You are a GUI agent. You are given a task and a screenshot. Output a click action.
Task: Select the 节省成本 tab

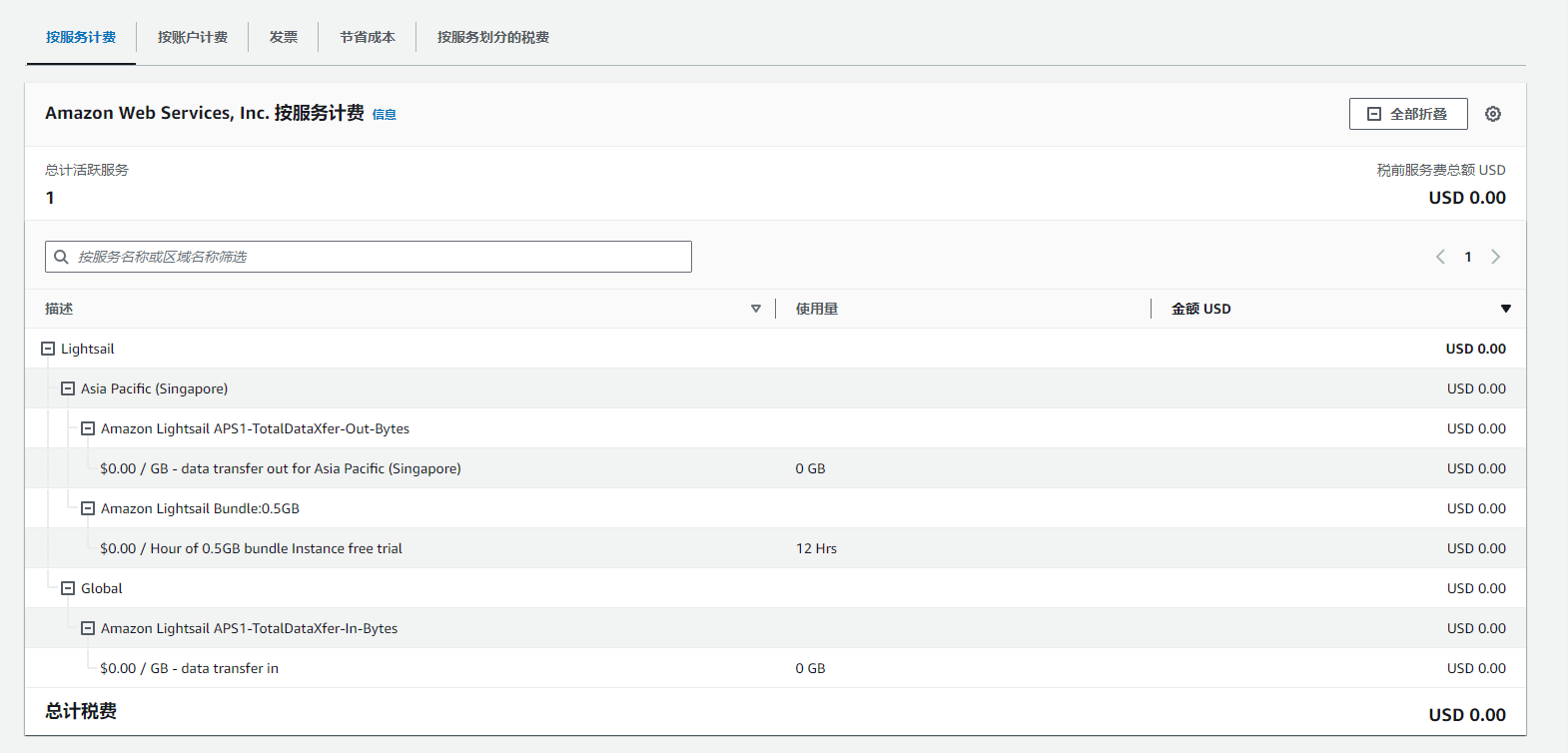(367, 37)
